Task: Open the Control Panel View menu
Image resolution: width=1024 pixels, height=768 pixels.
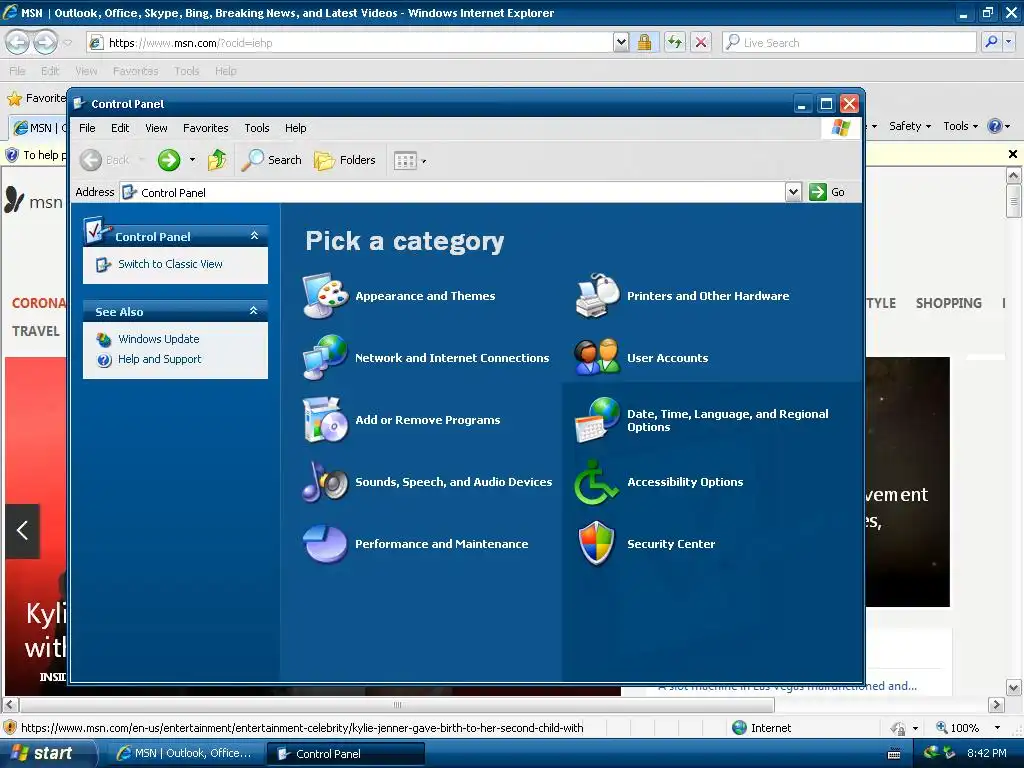Action: [156, 128]
